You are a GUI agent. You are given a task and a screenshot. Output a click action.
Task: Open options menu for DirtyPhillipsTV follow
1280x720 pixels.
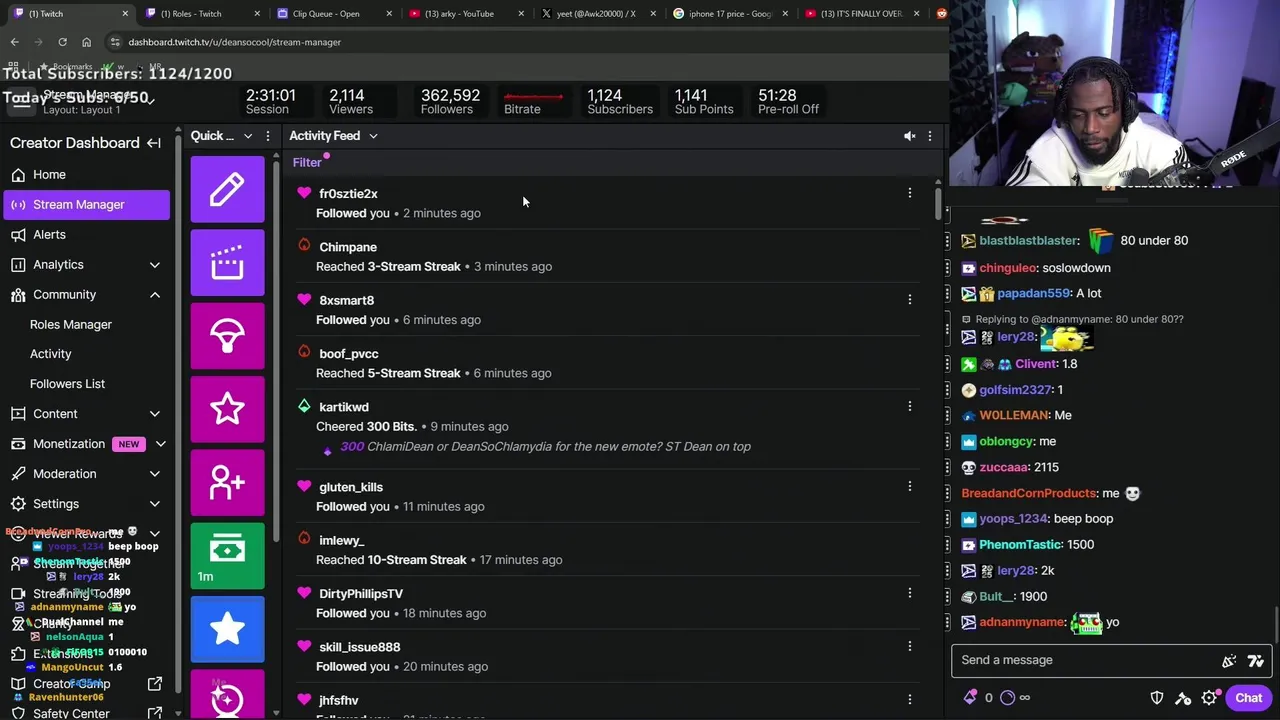(909, 593)
